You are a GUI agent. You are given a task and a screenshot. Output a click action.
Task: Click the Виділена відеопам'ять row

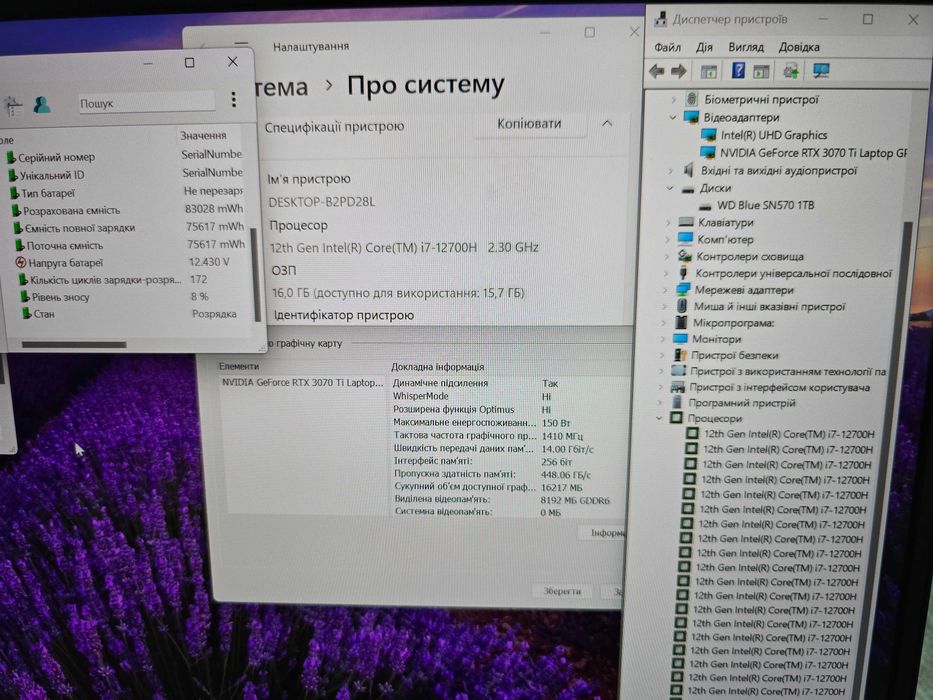[502, 500]
